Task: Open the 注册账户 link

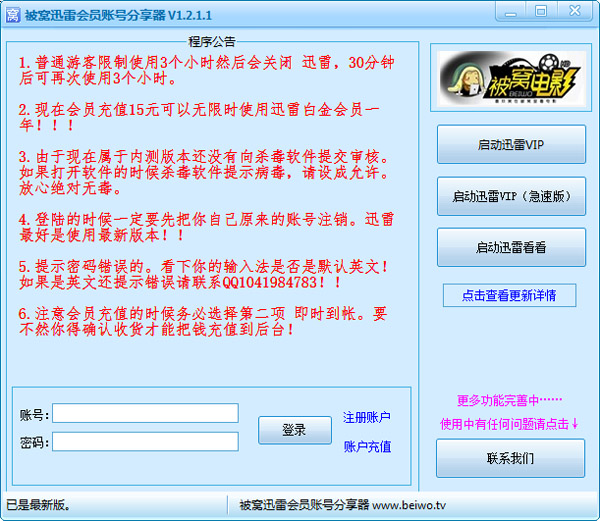Action: 367,417
